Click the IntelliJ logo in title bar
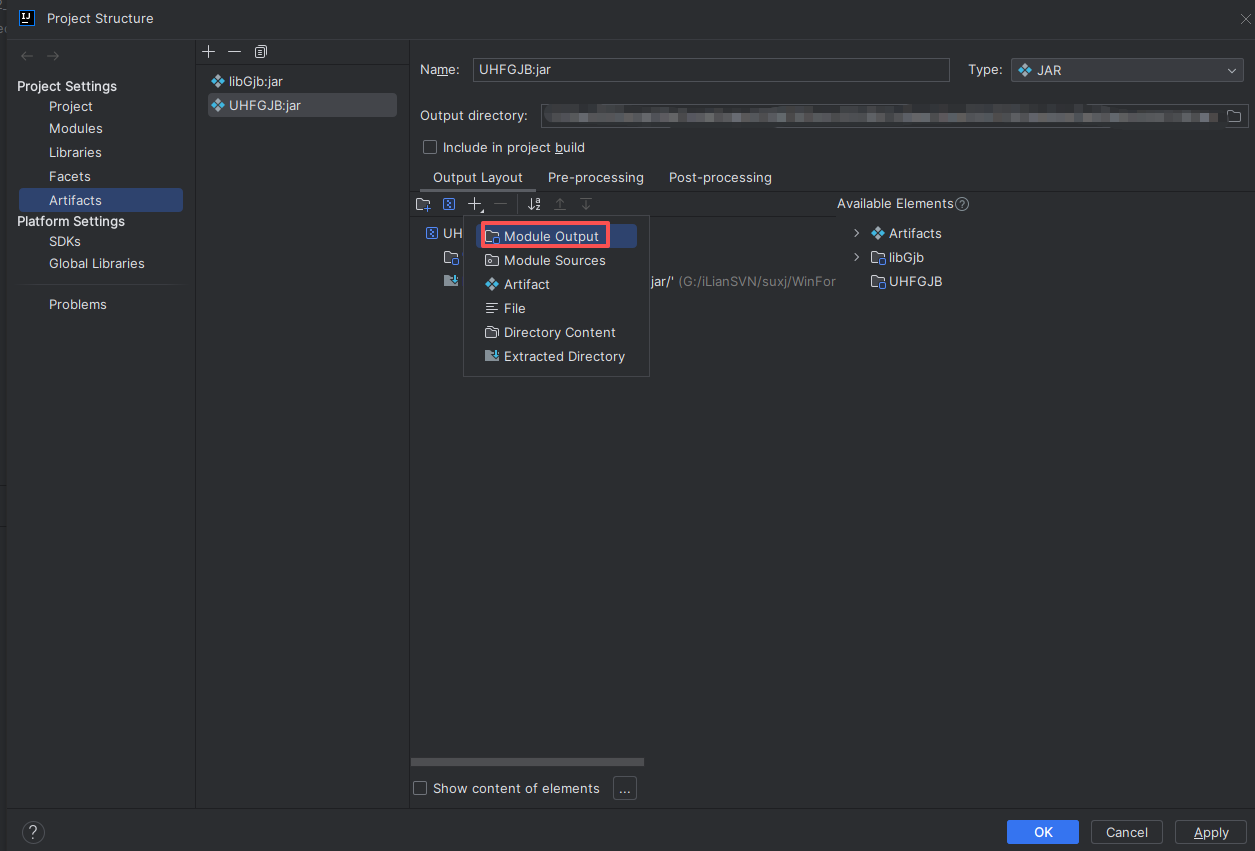This screenshot has width=1255, height=851. [x=27, y=18]
